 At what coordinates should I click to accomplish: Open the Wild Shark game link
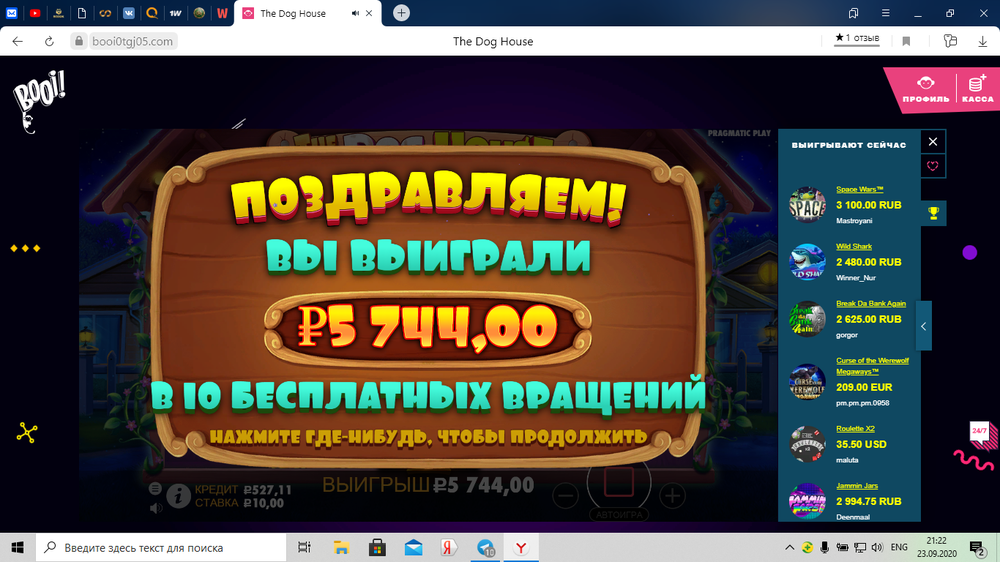(854, 246)
